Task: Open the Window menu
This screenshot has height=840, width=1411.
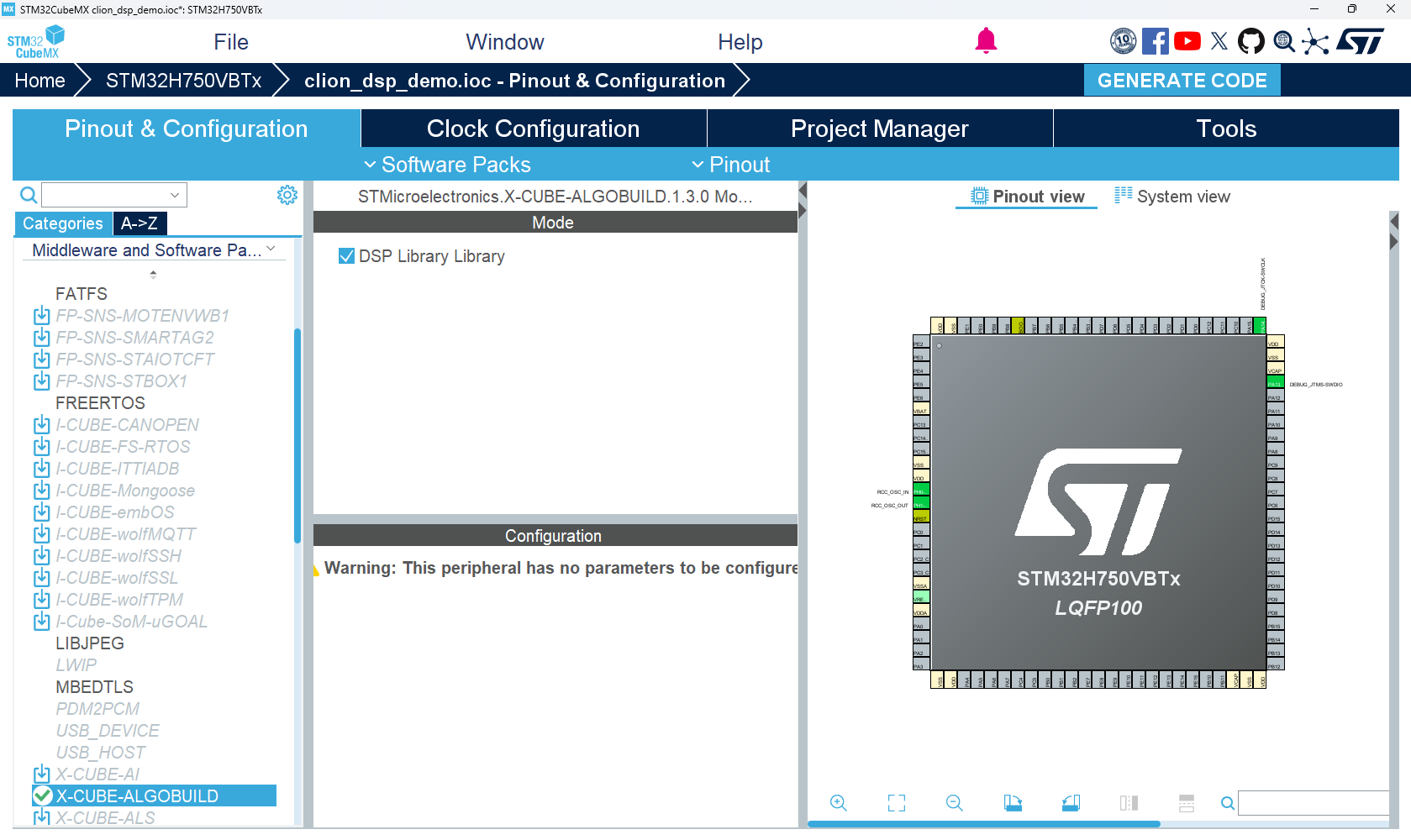Action: 504,41
